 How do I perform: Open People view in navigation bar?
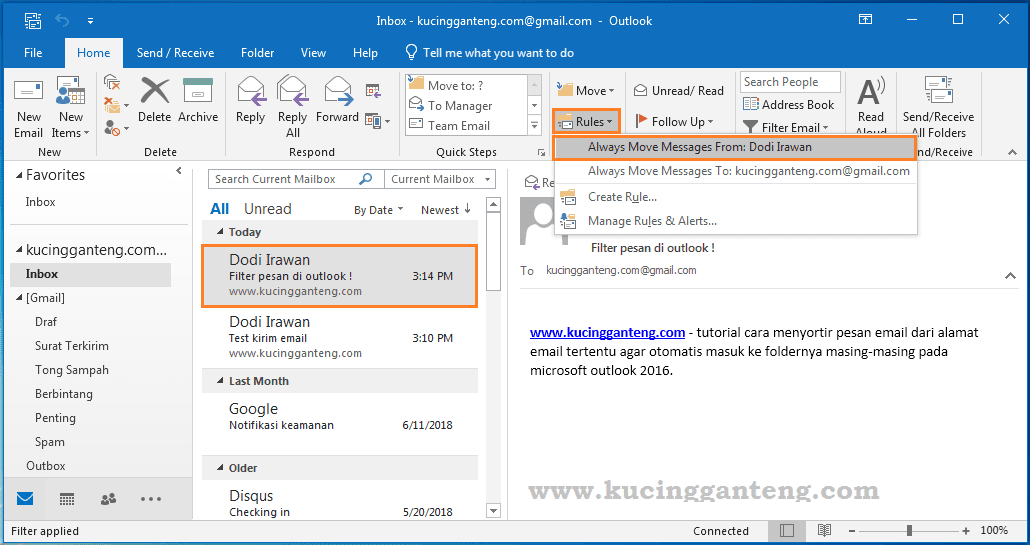click(109, 499)
